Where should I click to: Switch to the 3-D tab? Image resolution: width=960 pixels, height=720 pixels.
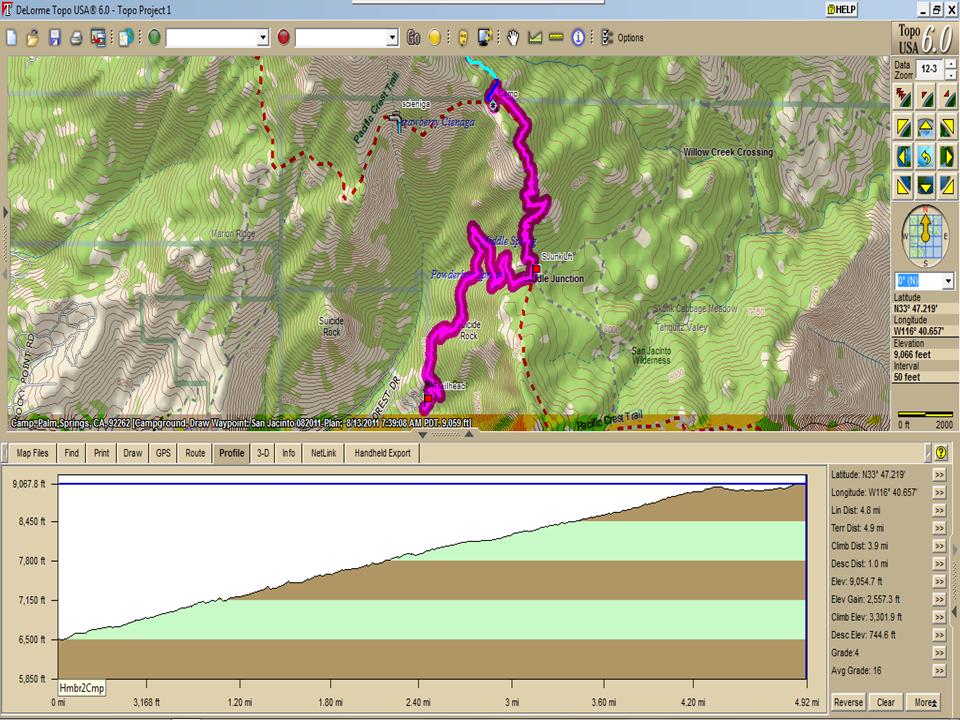click(263, 453)
